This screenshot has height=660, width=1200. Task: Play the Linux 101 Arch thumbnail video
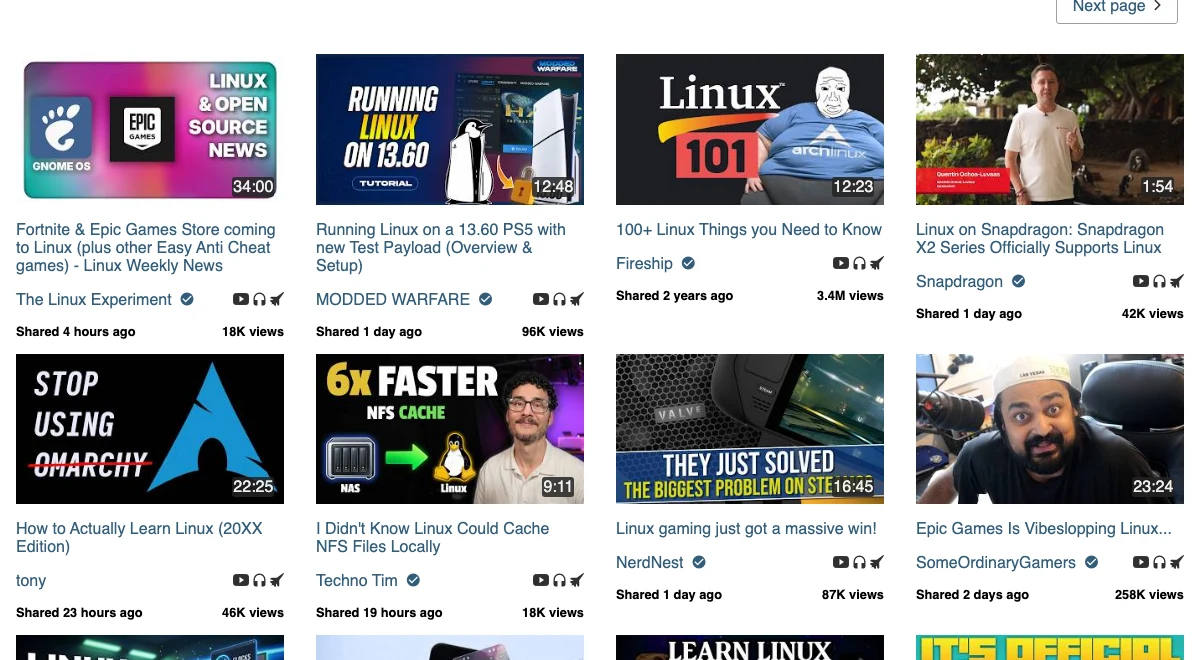coord(750,129)
